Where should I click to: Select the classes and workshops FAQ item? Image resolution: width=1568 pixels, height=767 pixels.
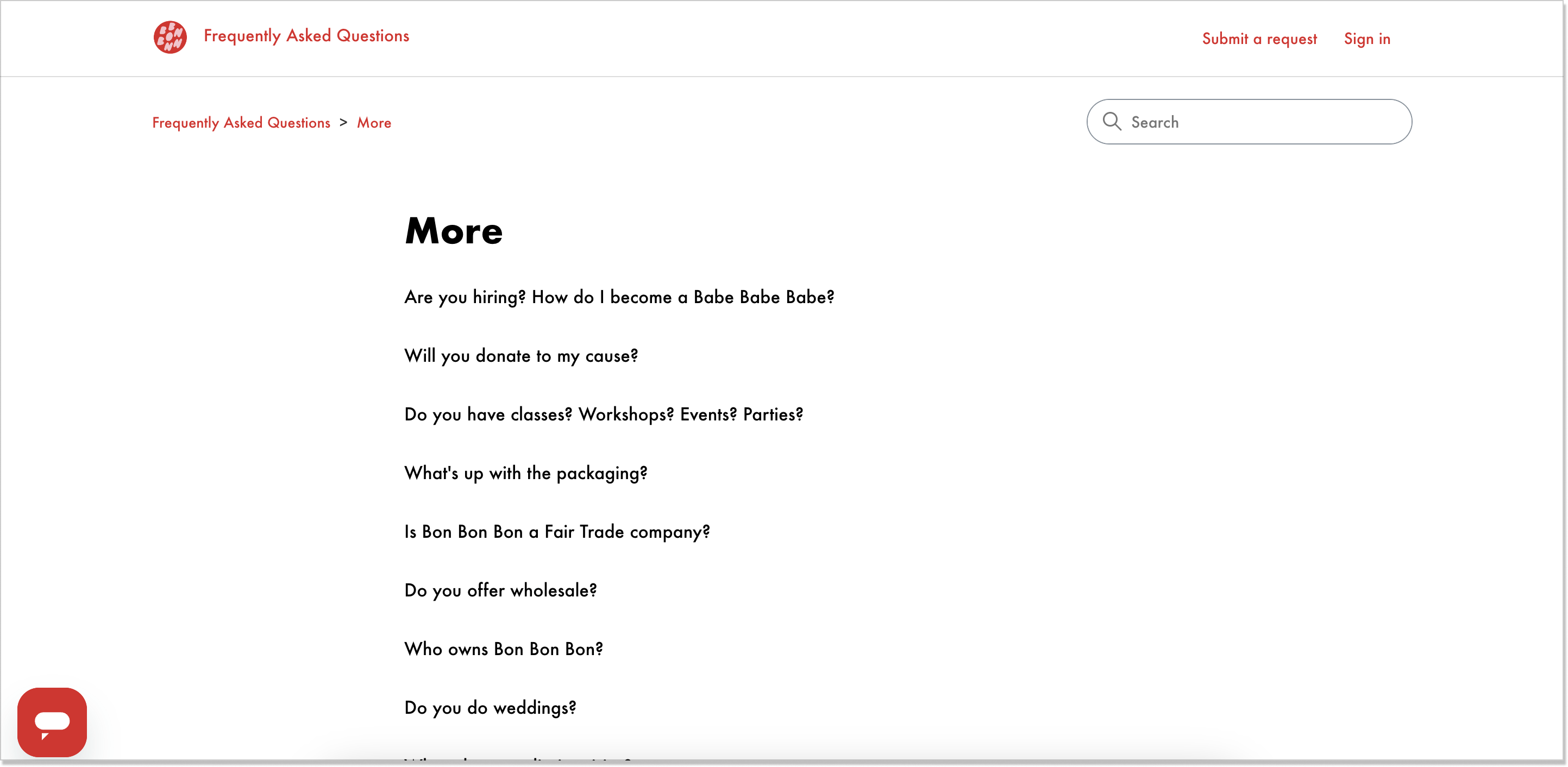point(604,414)
